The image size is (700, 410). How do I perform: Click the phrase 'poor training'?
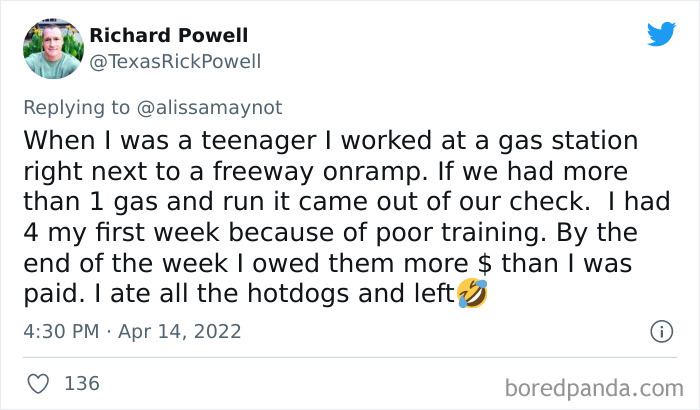(458, 233)
